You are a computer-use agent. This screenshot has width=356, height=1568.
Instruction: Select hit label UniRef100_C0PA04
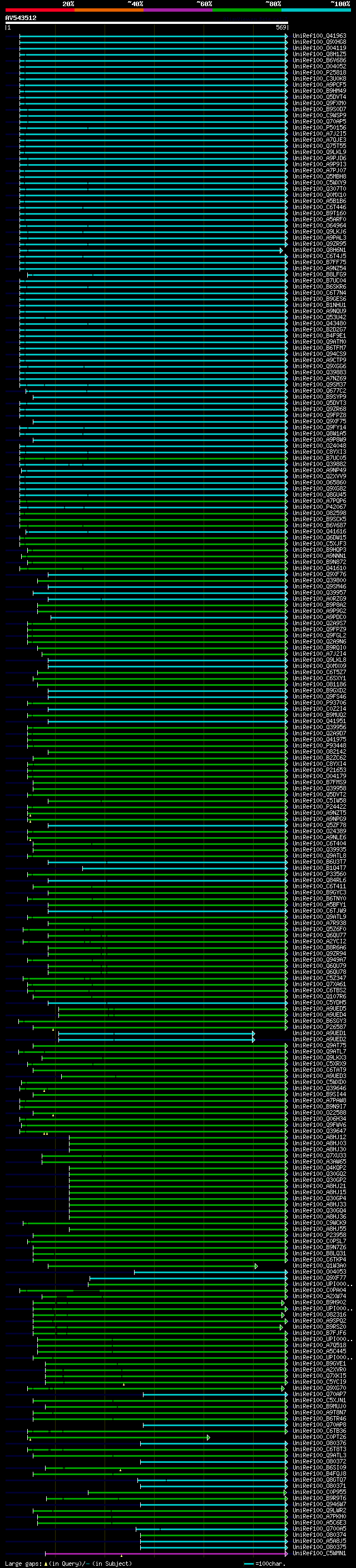tap(319, 1290)
